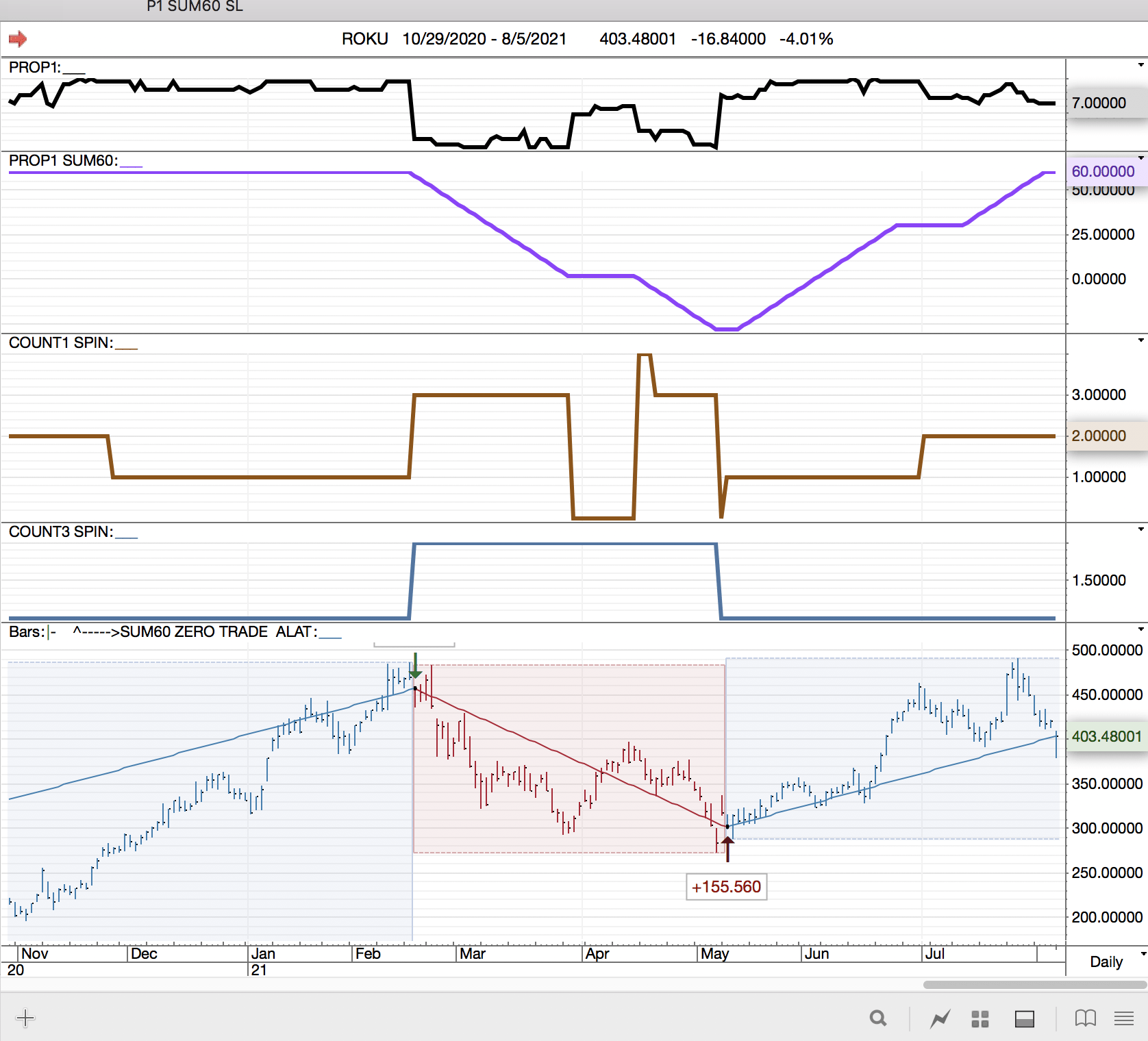Click the Bars label in the price pane
The height and width of the screenshot is (1041, 1148).
pos(27,631)
